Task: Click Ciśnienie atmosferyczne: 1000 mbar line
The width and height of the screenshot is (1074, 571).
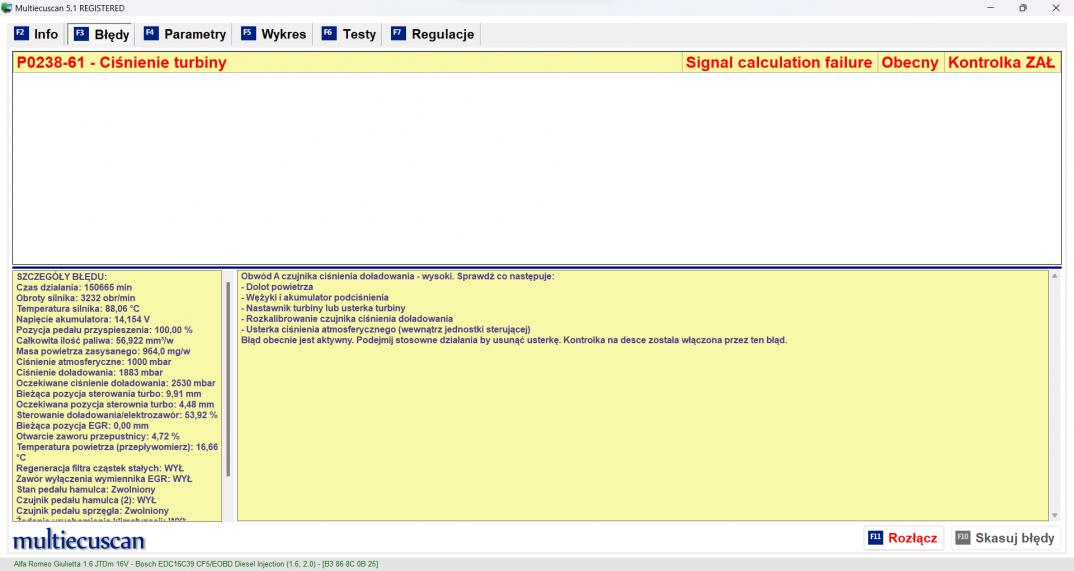Action: (x=94, y=361)
